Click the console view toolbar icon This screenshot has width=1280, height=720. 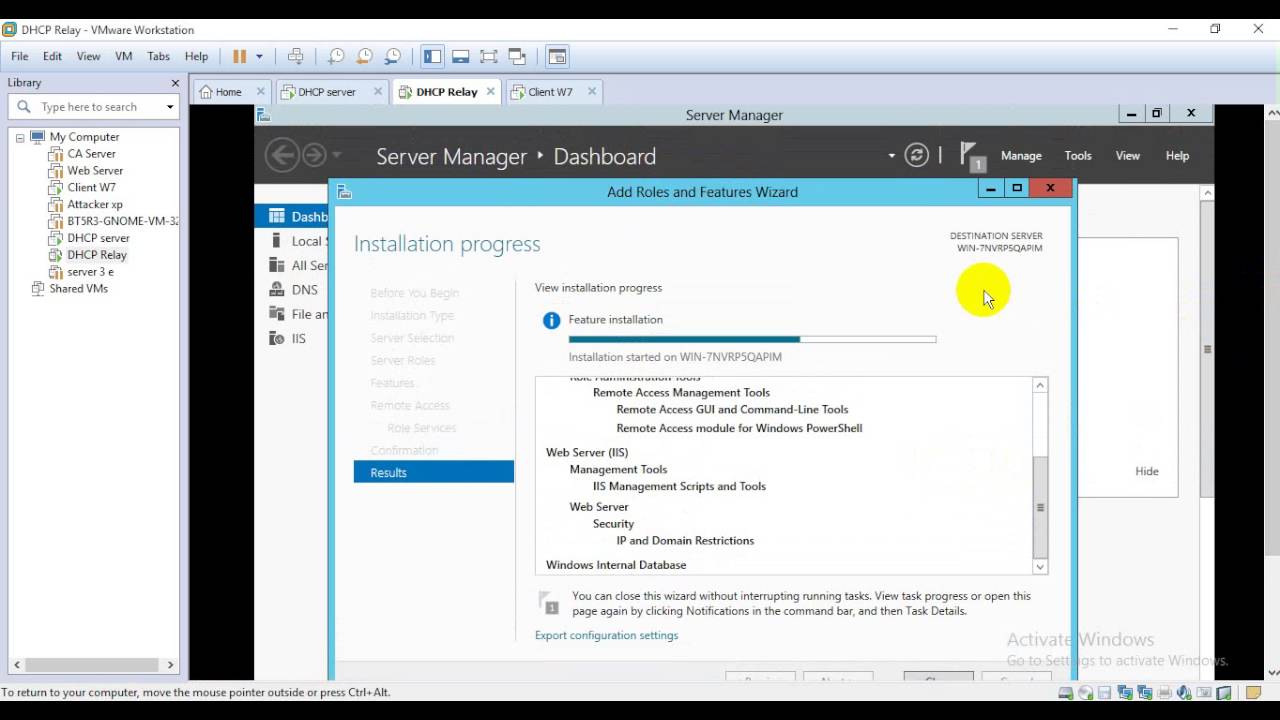(x=557, y=57)
